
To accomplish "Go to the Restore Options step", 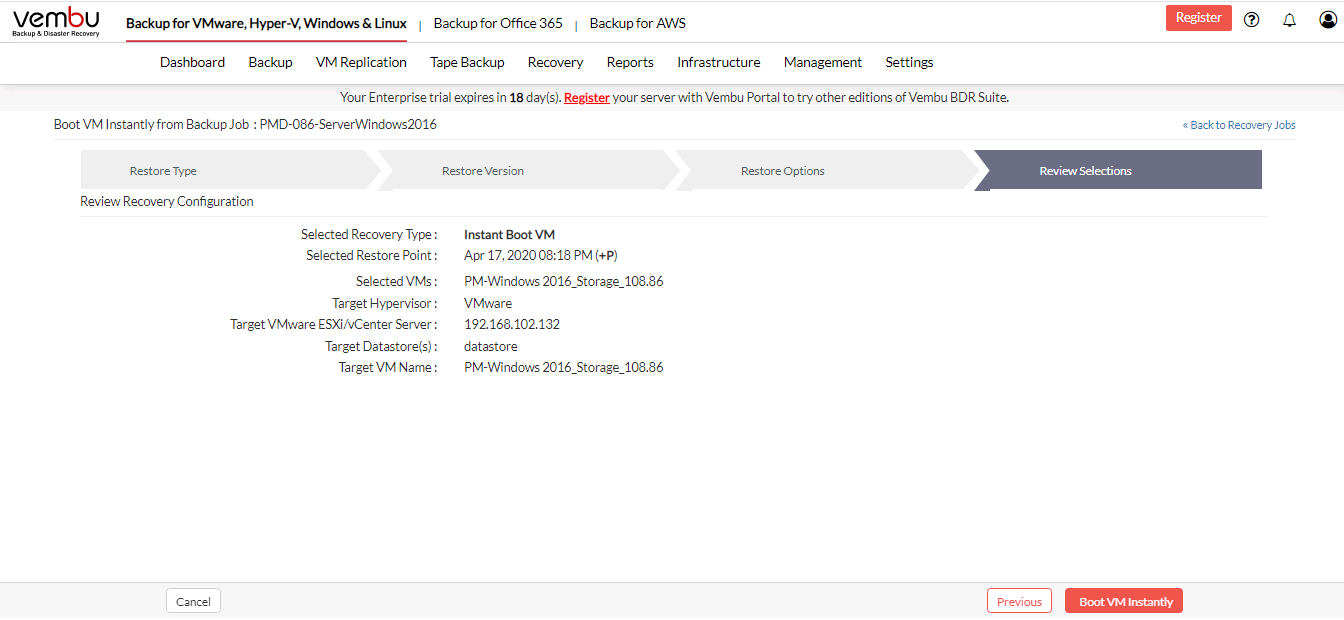I will click(826, 170).
